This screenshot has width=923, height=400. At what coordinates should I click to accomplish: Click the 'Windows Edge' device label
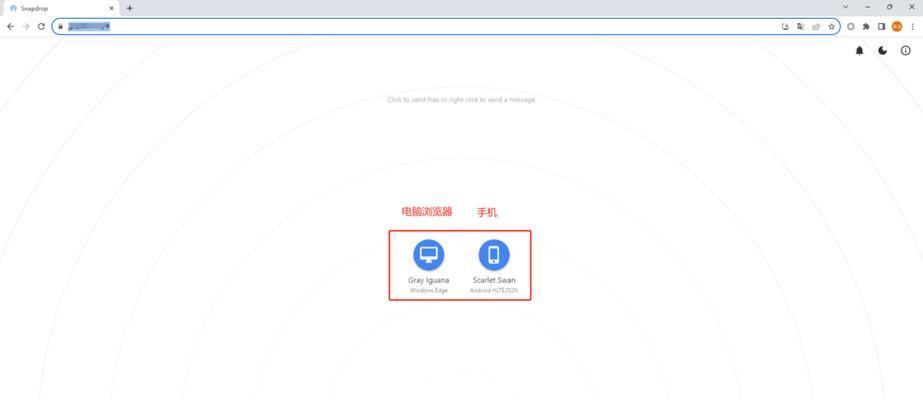coord(429,291)
